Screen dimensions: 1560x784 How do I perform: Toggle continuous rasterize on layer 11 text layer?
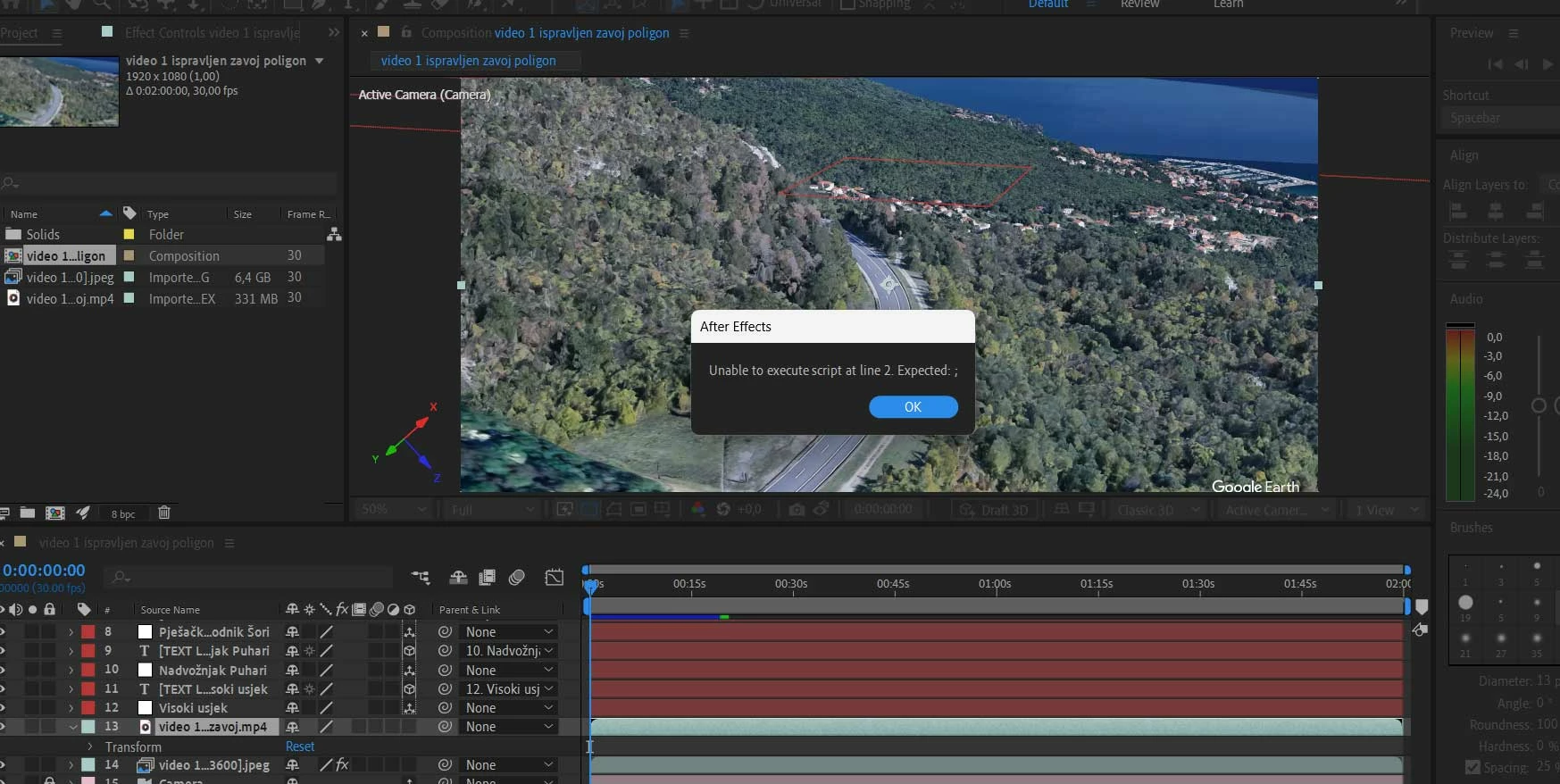click(x=309, y=688)
